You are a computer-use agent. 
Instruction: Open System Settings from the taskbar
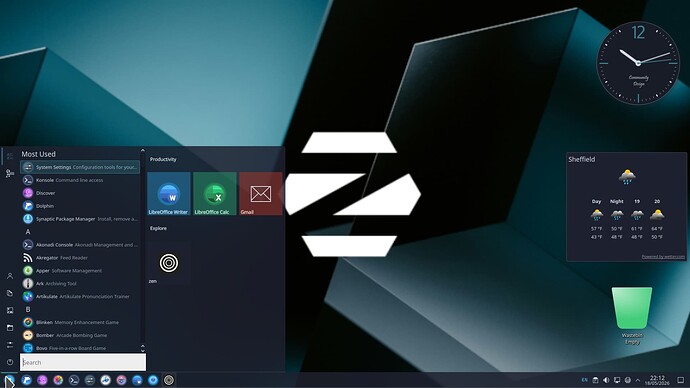point(90,380)
